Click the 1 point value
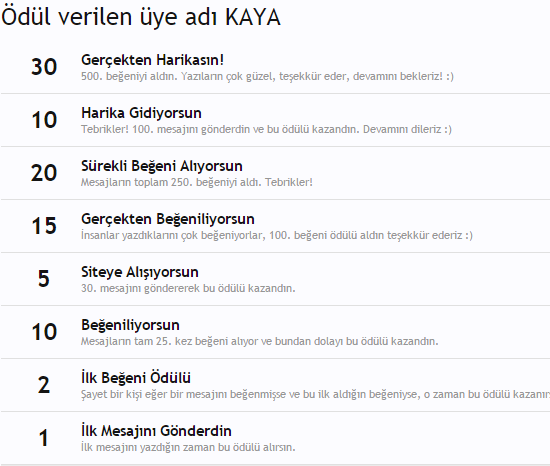This screenshot has height=466, width=550. pos(44,438)
